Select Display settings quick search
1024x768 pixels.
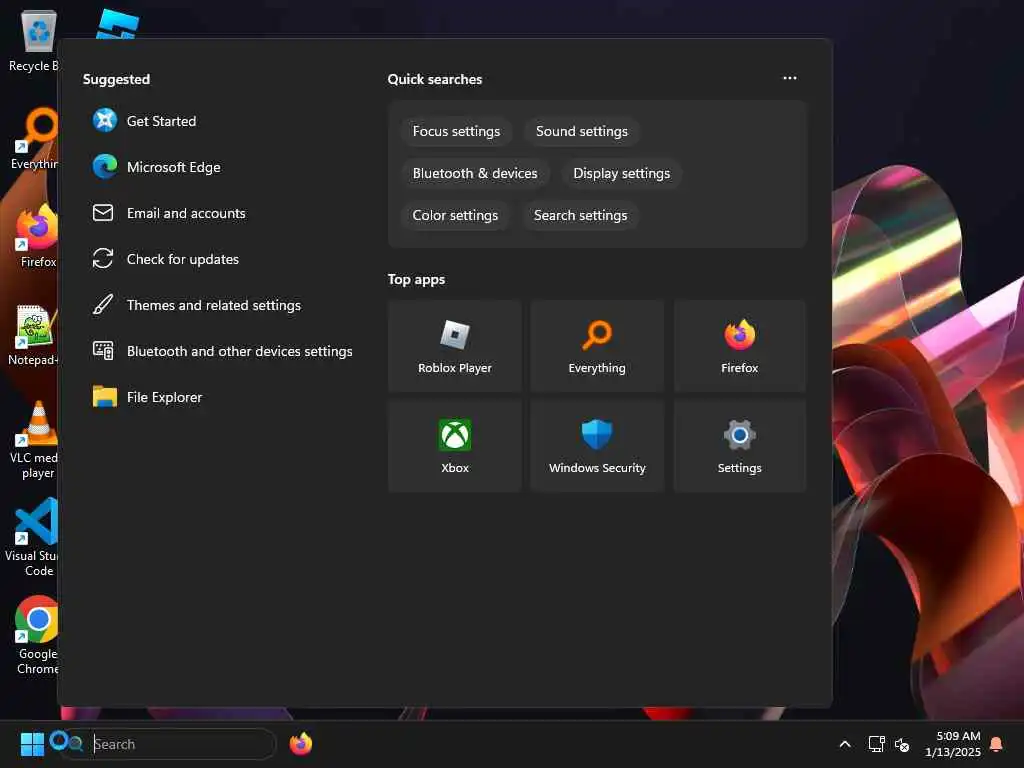[x=621, y=173]
